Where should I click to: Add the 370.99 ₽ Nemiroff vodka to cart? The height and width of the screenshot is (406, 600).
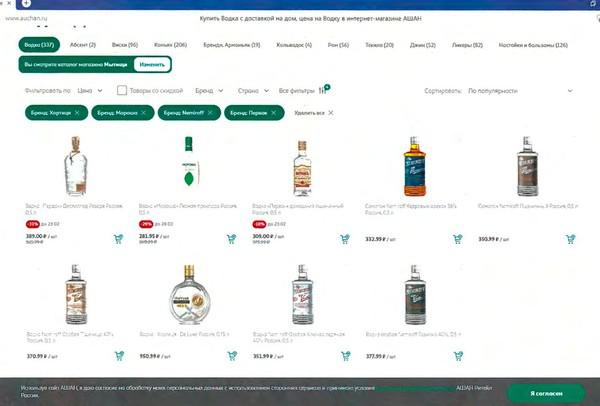119,356
